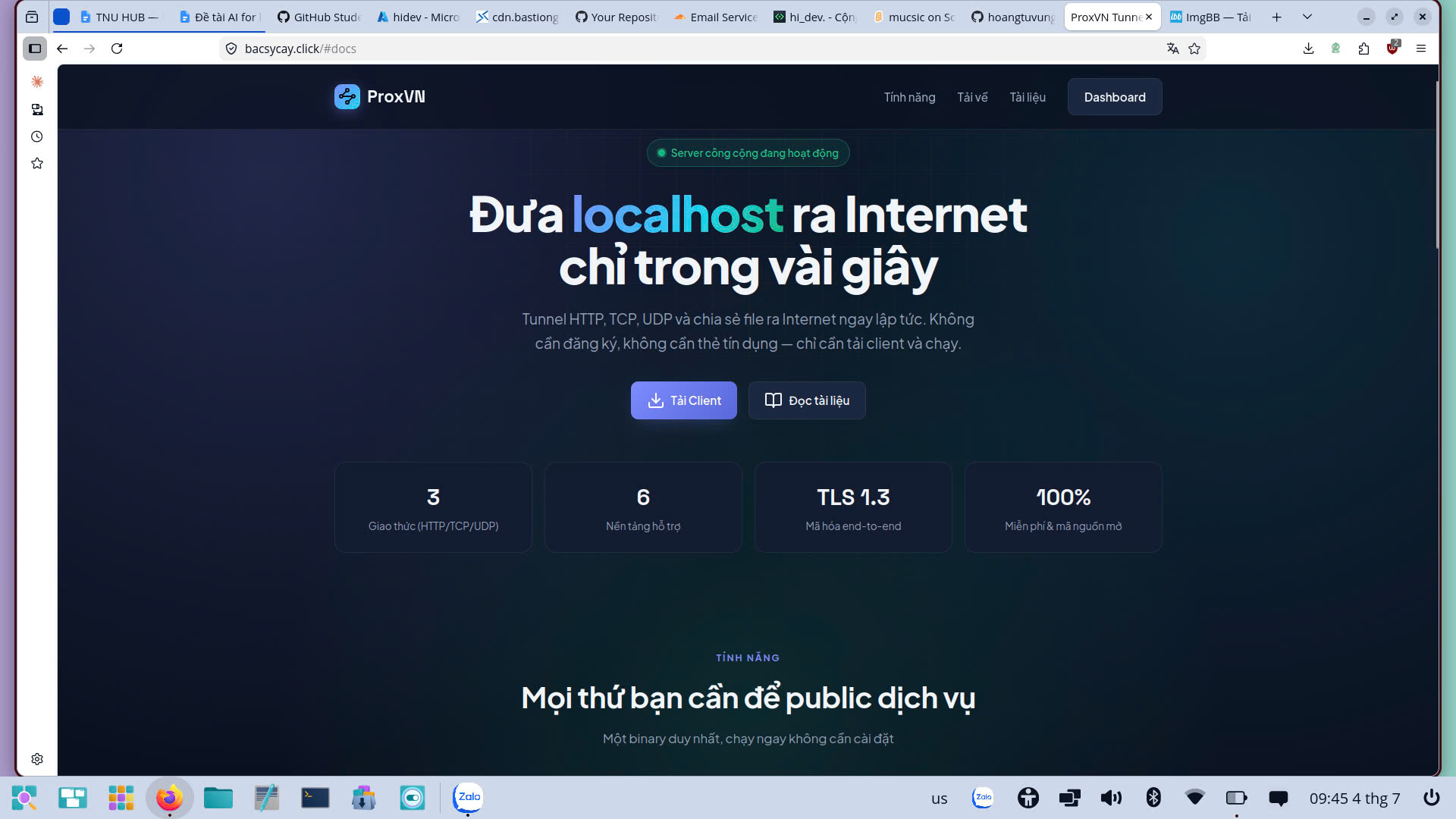Open Firefox from the taskbar

click(x=170, y=798)
